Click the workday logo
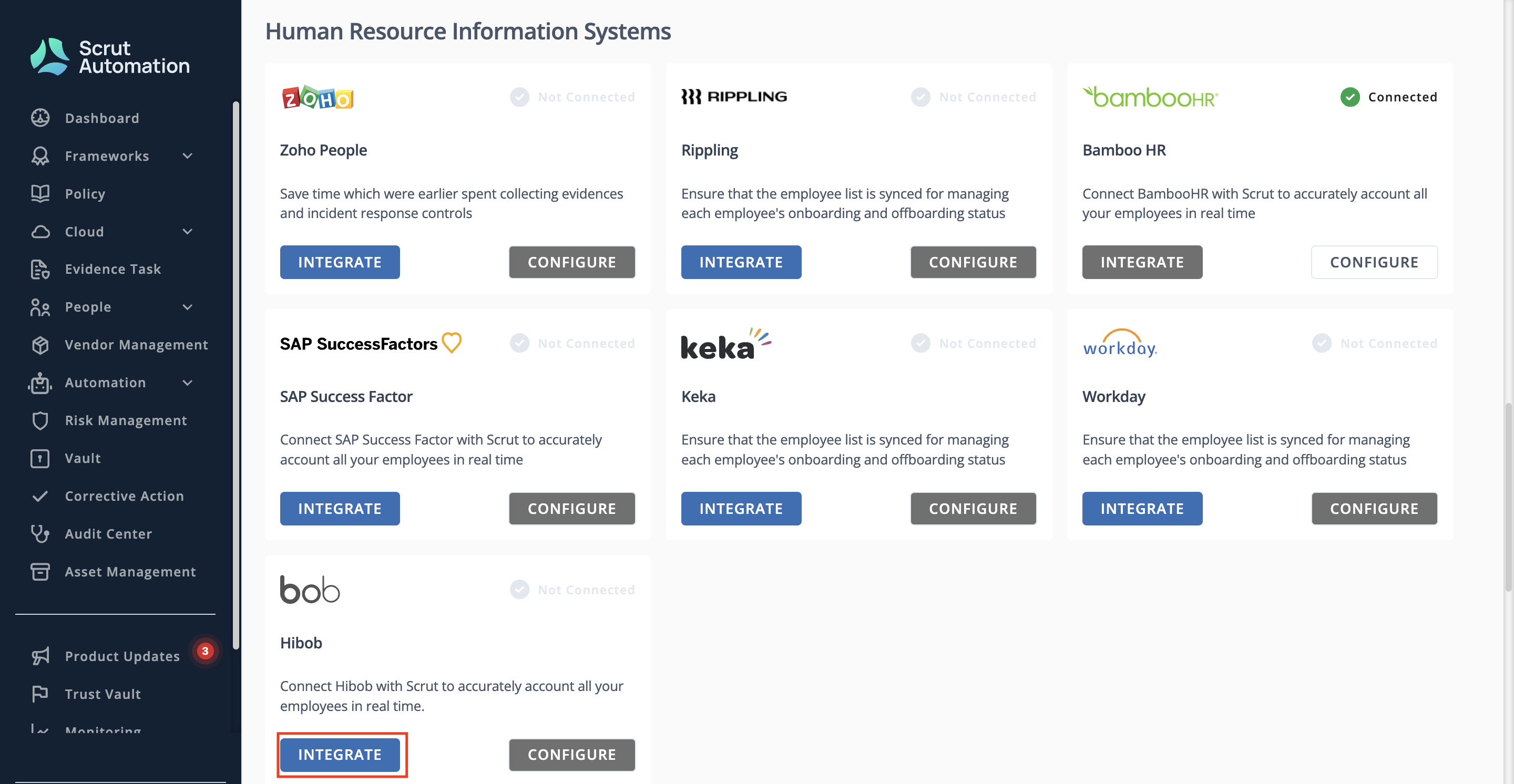 coord(1120,343)
